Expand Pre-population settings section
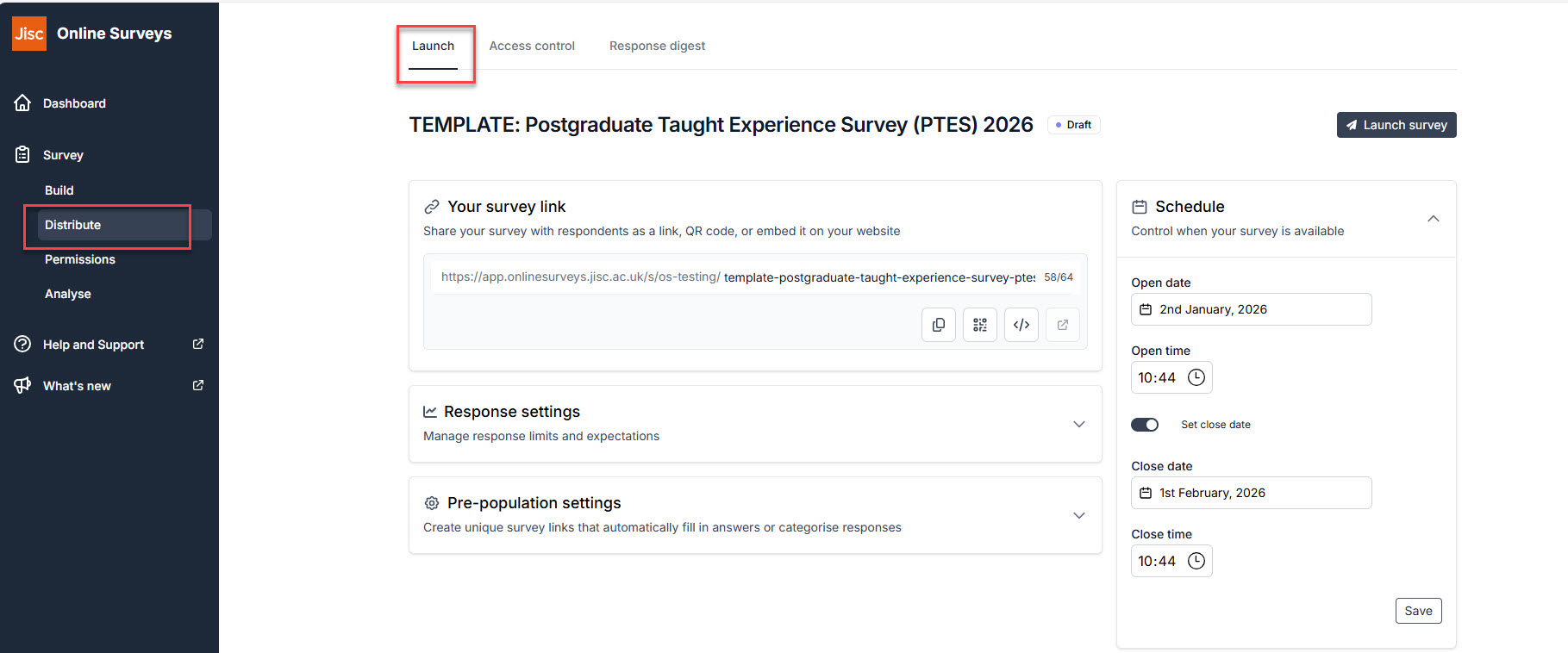Screen dimensions: 1568x653 (x=1078, y=515)
